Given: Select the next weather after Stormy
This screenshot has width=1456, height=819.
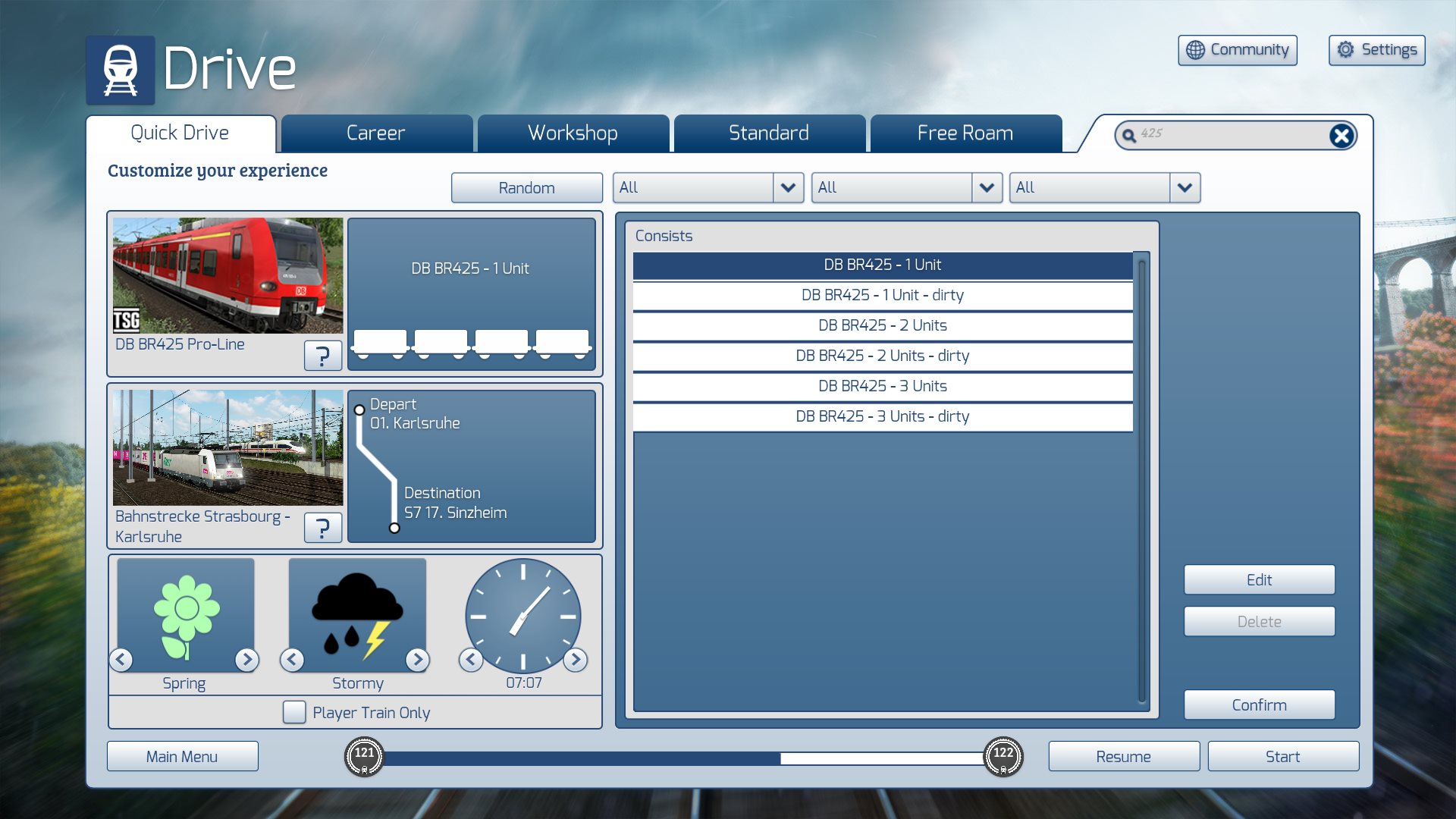Looking at the screenshot, I should (x=417, y=660).
